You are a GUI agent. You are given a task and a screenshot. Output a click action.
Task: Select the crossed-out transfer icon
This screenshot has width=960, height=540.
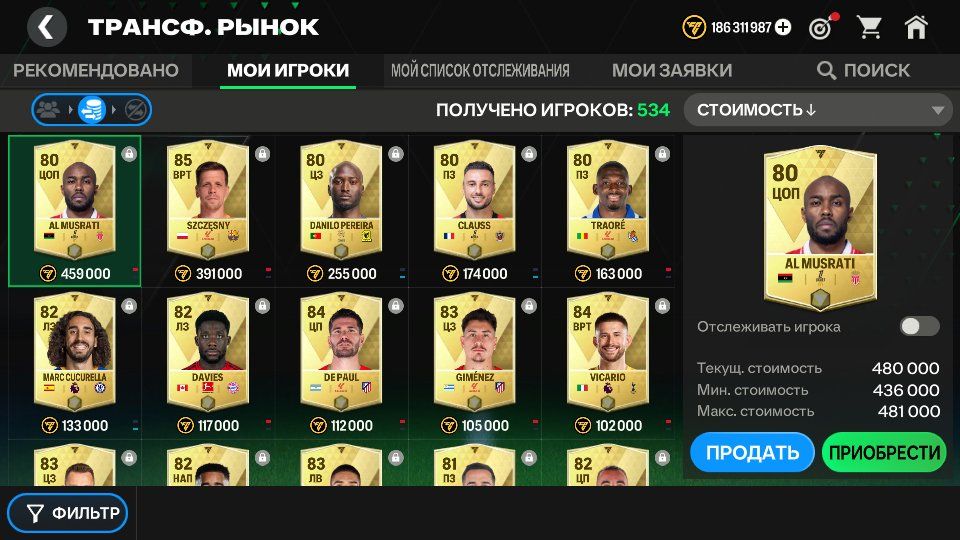click(135, 110)
